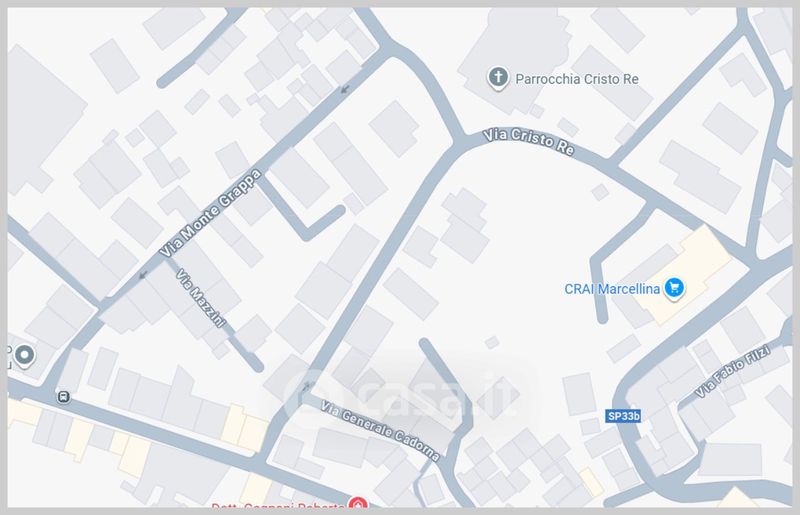
Task: Click the Parrocchia Cristo Re church pin
Action: [x=498, y=78]
